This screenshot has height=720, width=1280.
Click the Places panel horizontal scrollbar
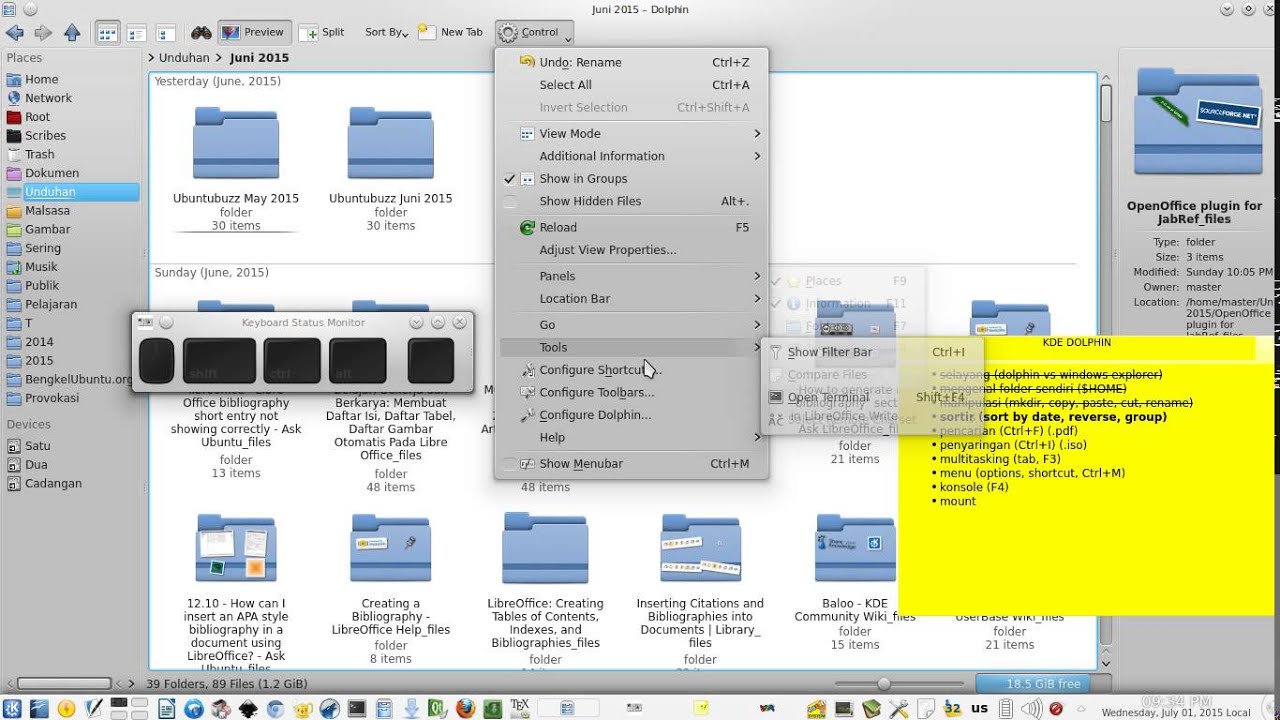(64, 684)
